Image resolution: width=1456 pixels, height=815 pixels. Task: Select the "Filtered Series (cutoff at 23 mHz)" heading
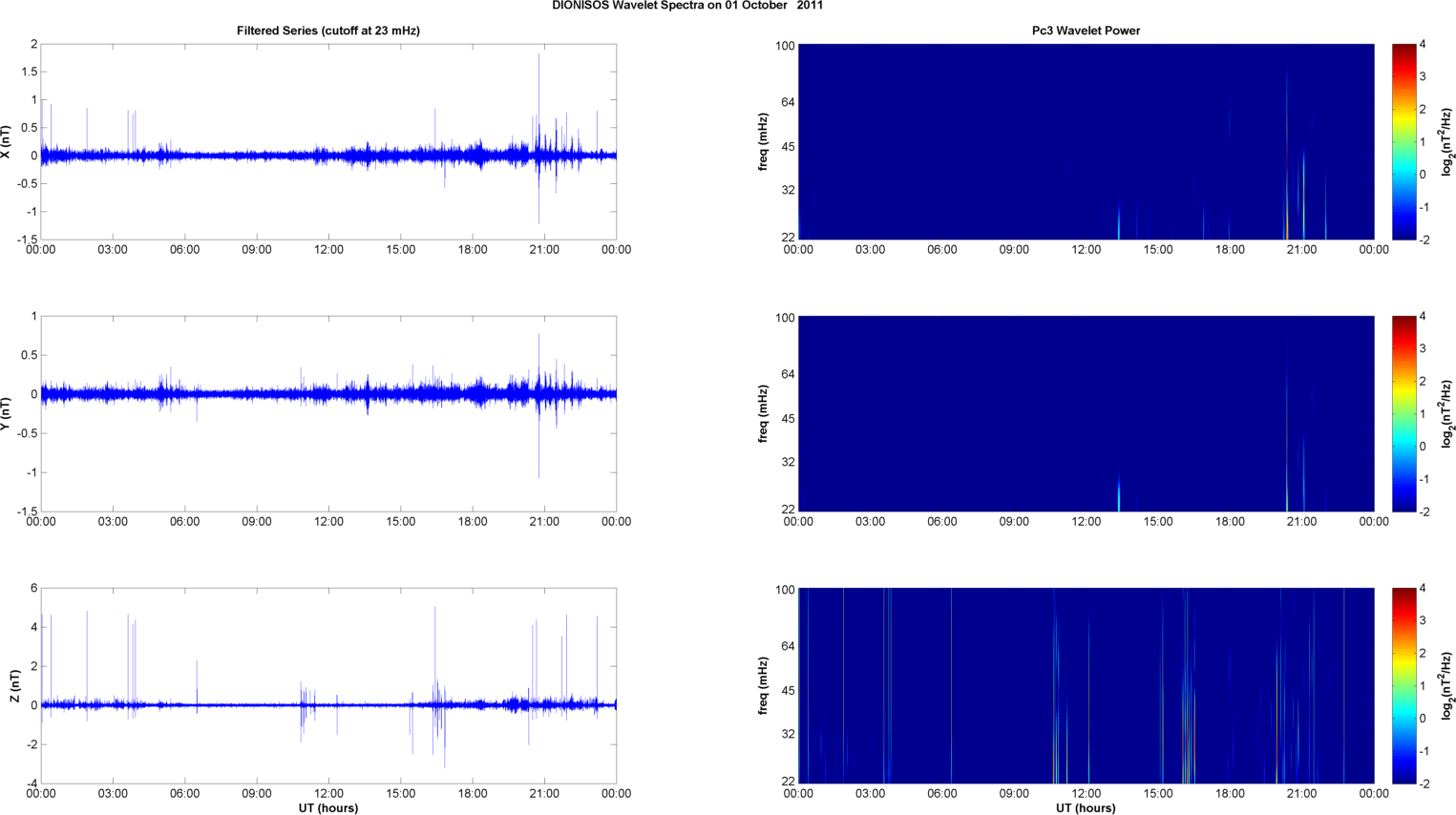[x=328, y=31]
